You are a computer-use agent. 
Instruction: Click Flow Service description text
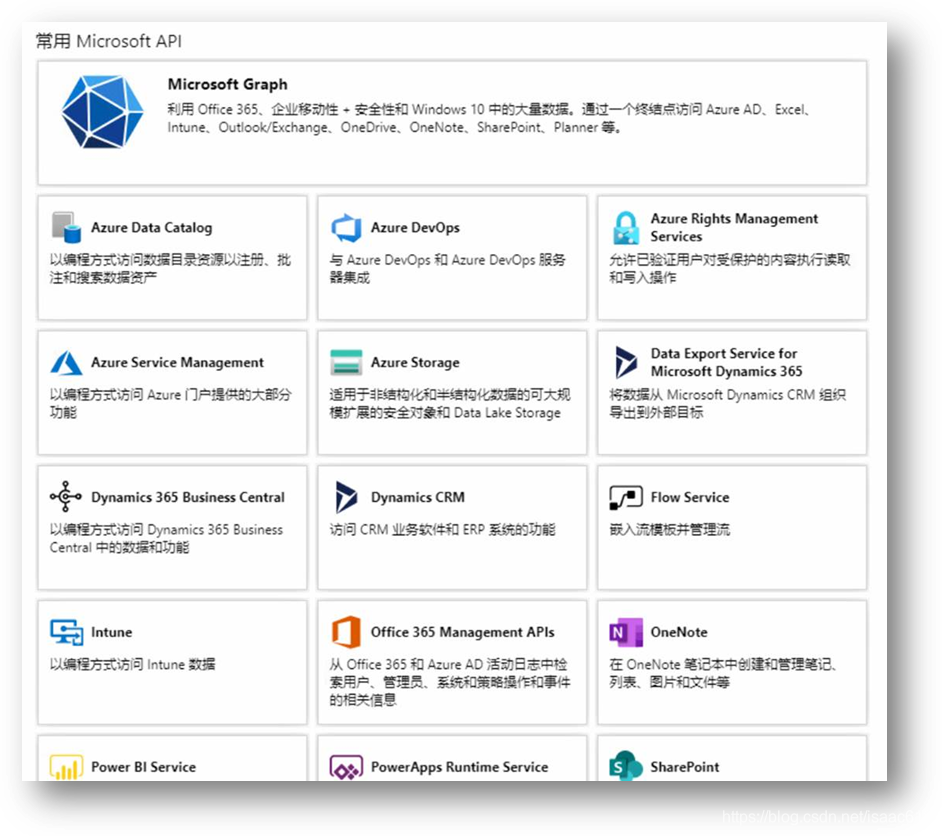click(x=670, y=529)
